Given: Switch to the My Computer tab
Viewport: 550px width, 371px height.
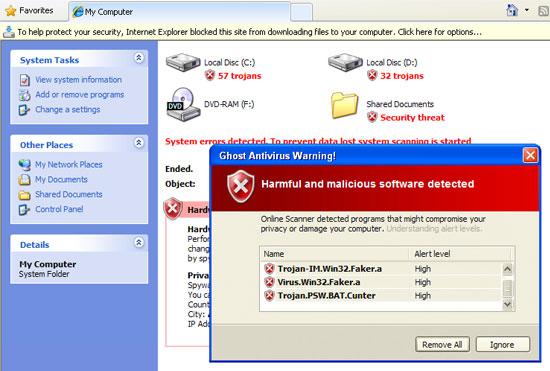Looking at the screenshot, I should (x=179, y=12).
